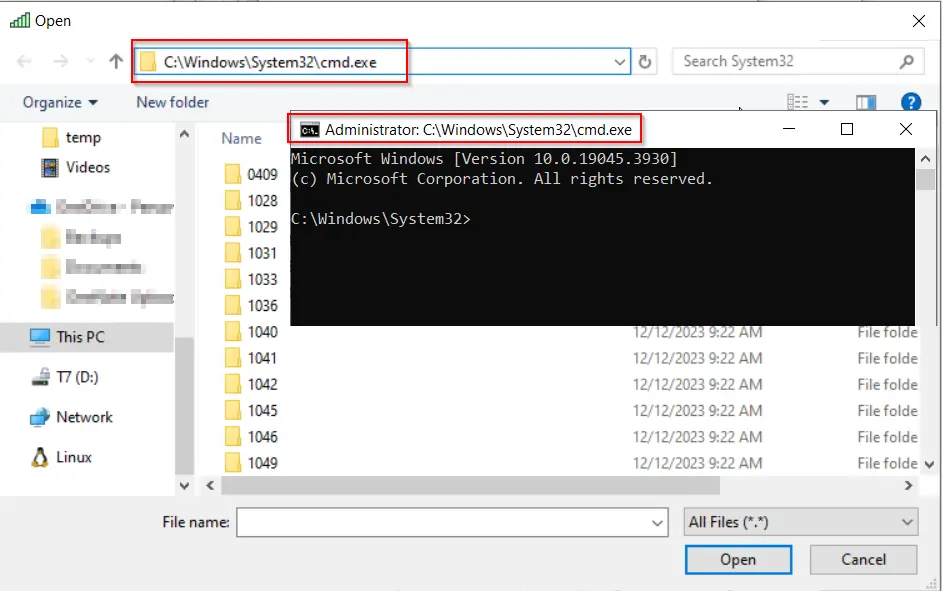
Task: Click the Cancel button
Action: pyautogui.click(x=863, y=560)
